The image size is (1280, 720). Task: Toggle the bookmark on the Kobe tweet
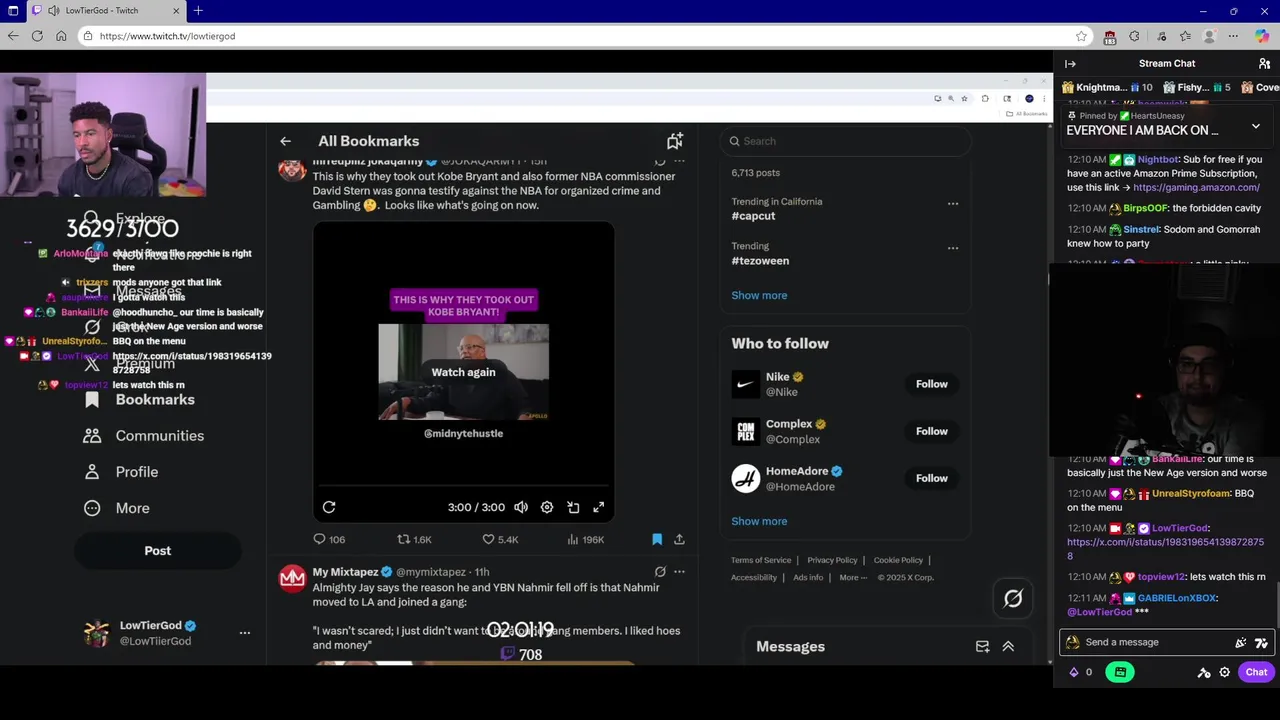point(657,539)
